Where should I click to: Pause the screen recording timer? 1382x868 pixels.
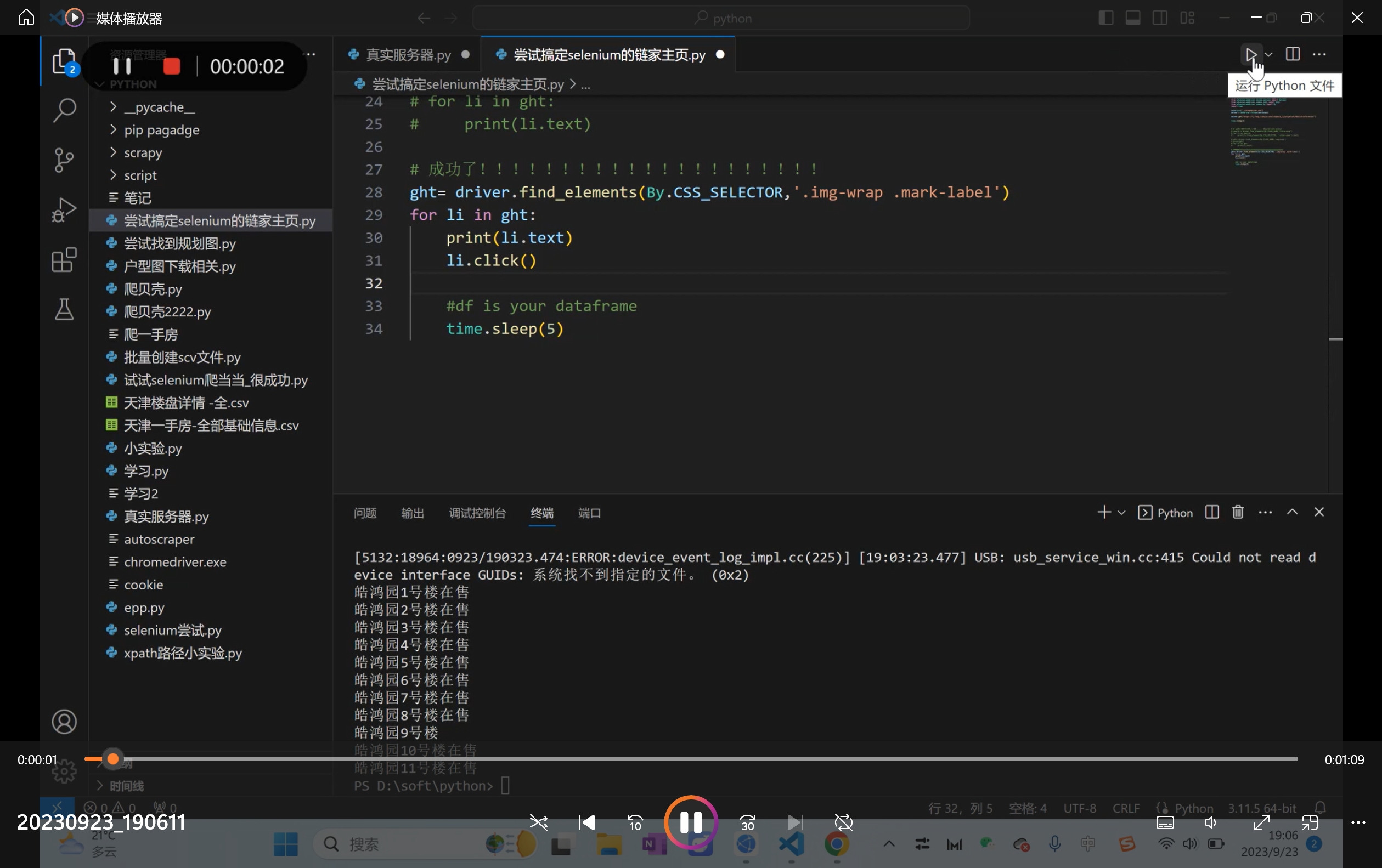122,66
